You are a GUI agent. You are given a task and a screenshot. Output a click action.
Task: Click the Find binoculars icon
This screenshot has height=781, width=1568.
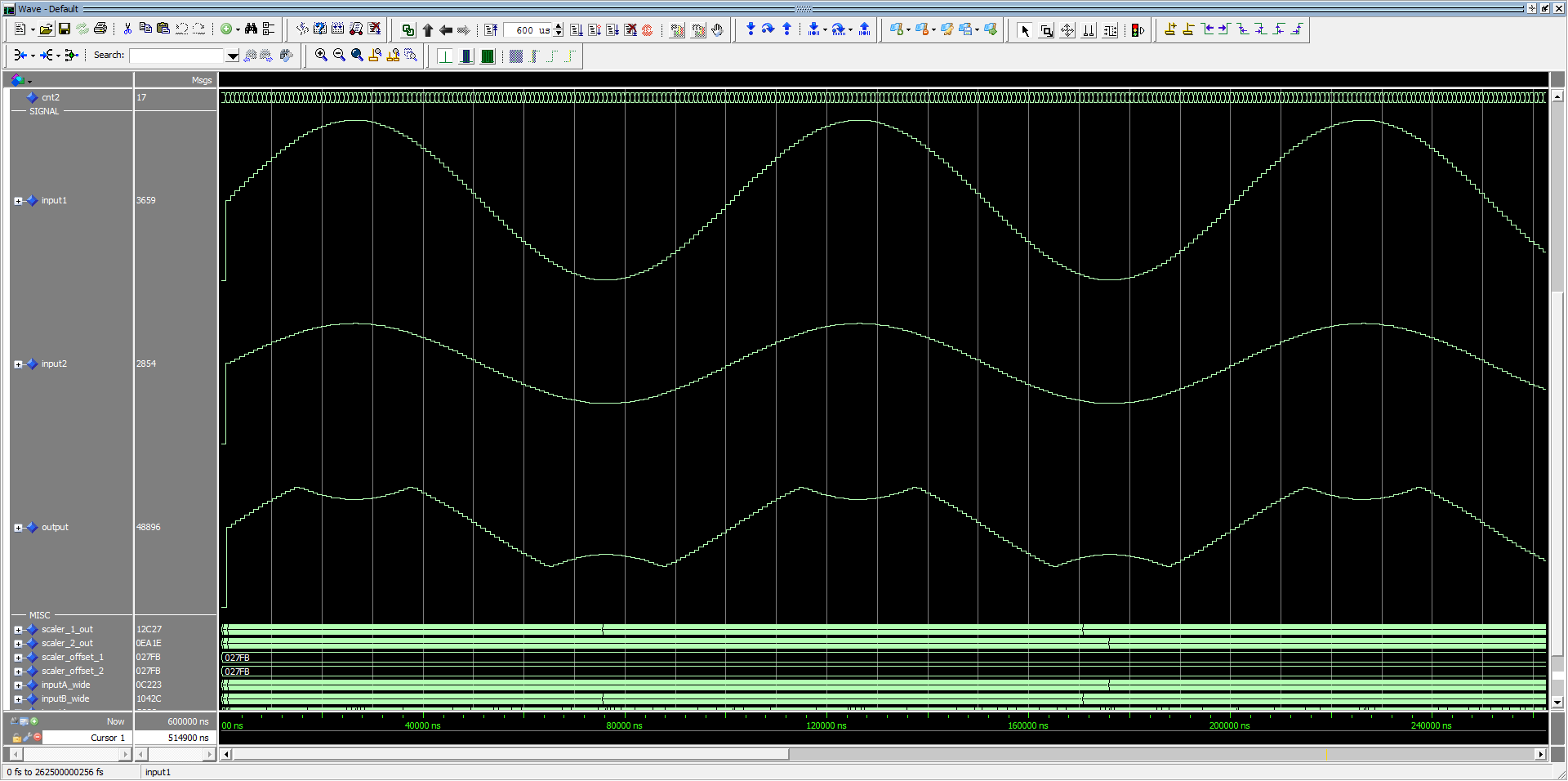[x=251, y=29]
